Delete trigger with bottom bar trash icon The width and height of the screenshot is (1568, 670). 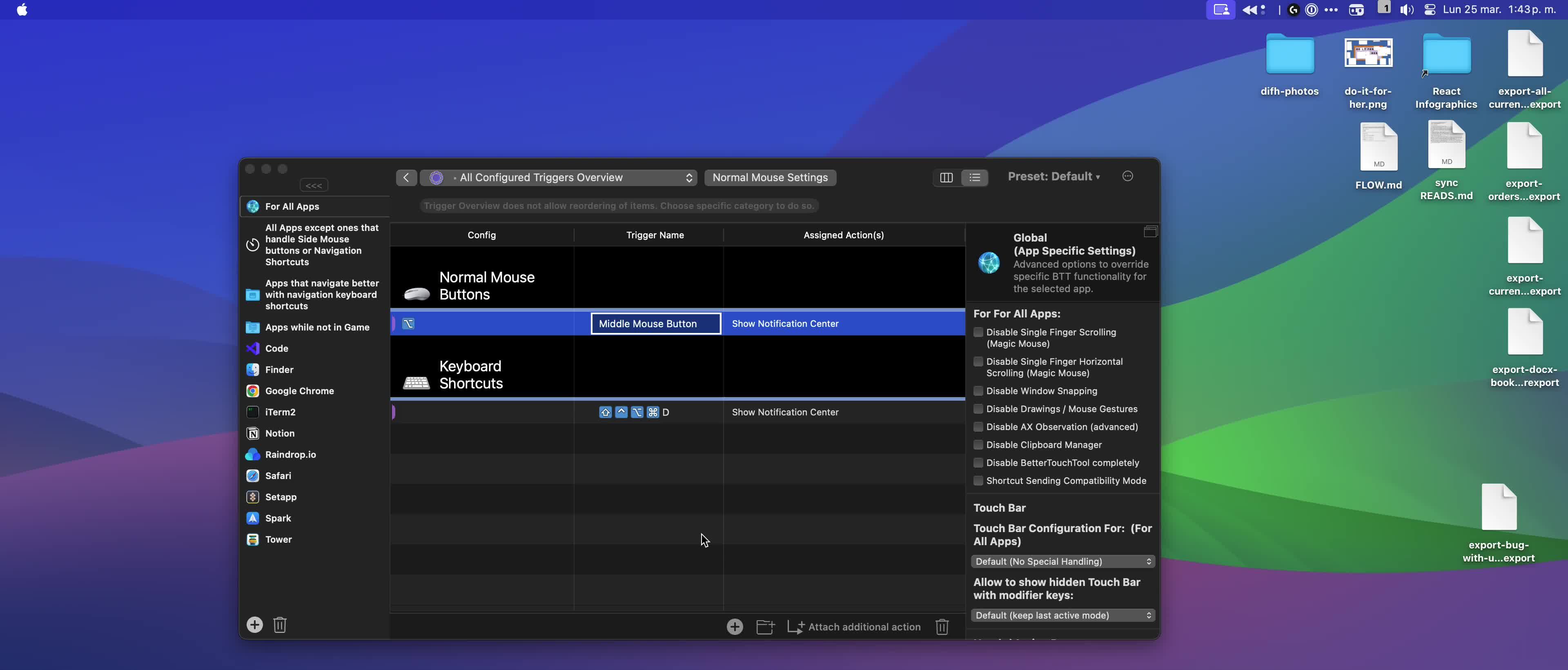[942, 628]
